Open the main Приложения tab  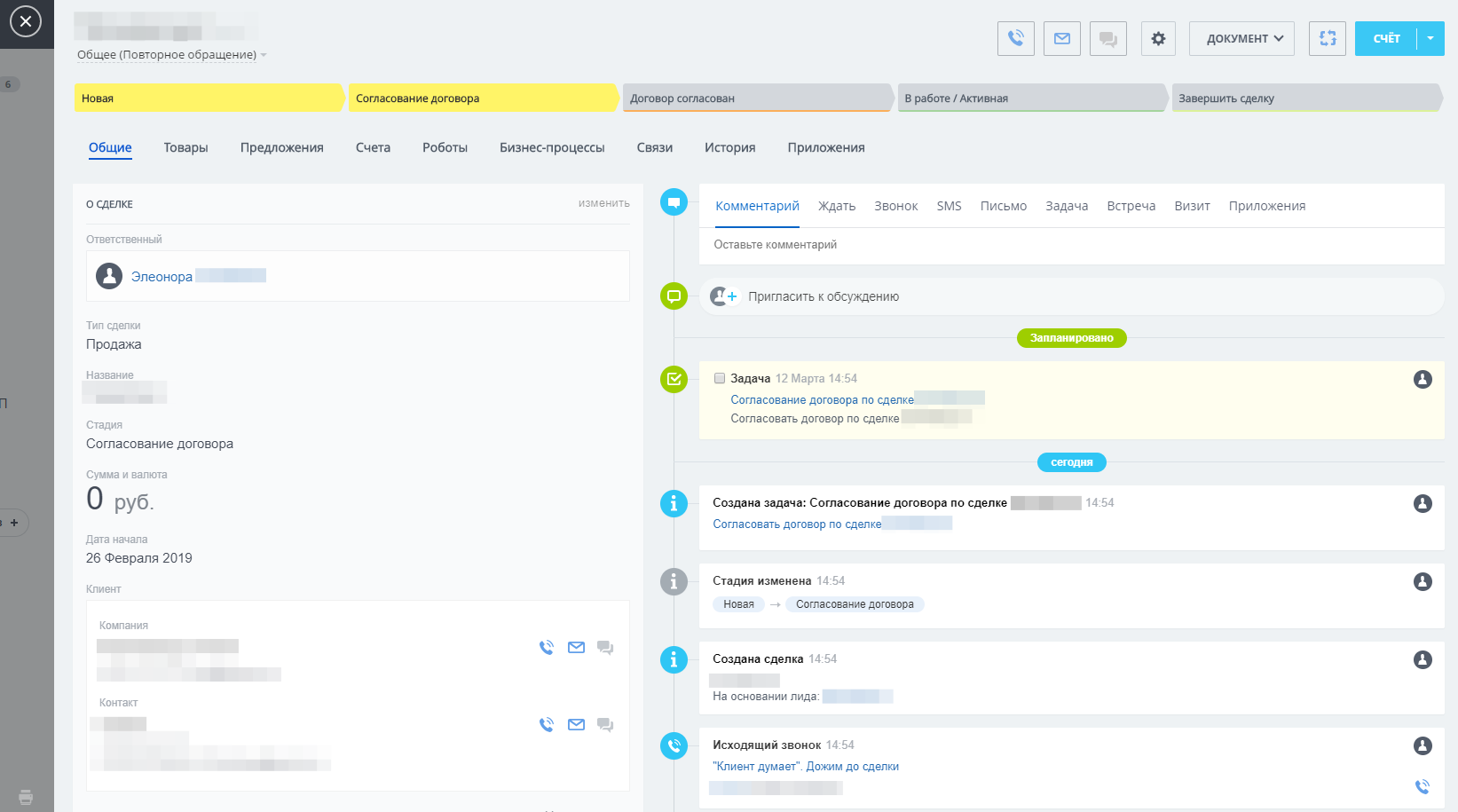pos(826,147)
